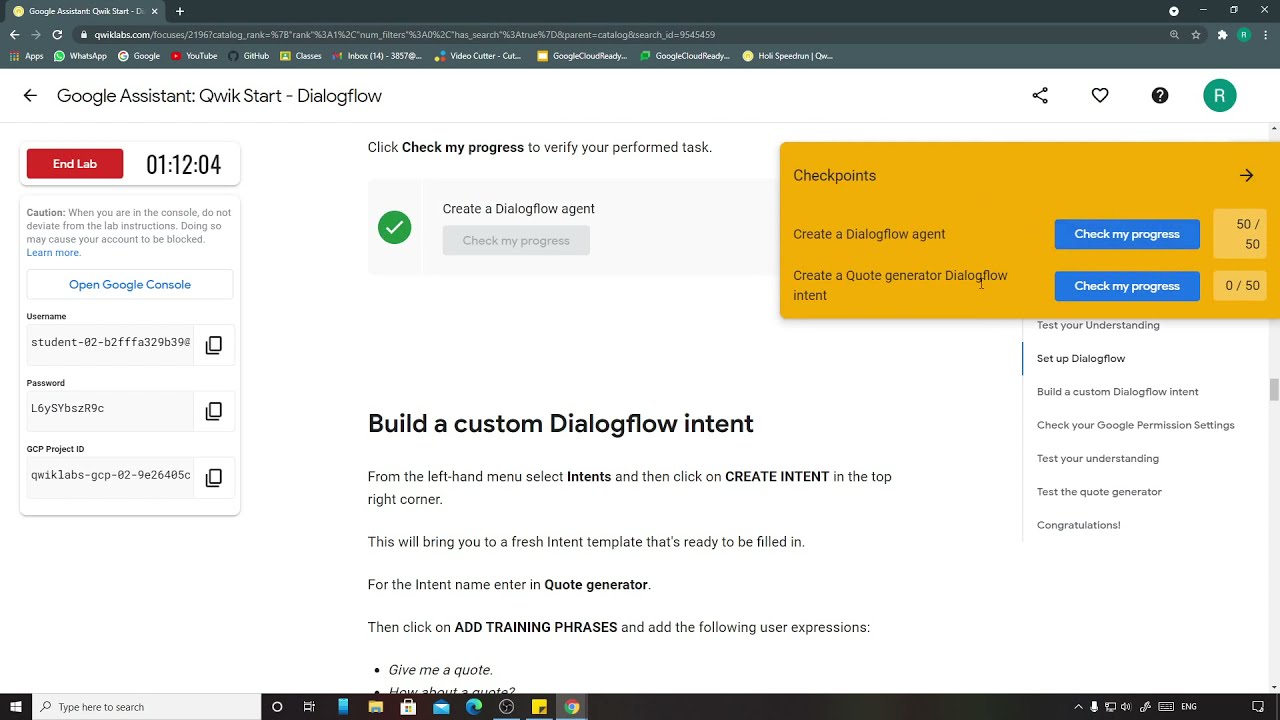Follow the Learn more link
Image resolution: width=1280 pixels, height=720 pixels.
coord(53,253)
